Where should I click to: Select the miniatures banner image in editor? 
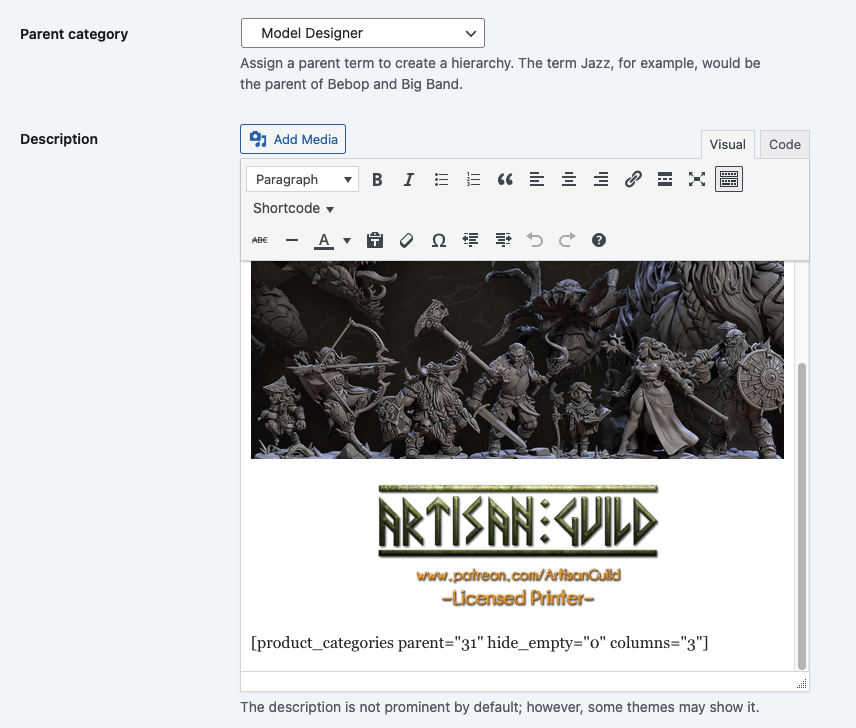point(517,360)
